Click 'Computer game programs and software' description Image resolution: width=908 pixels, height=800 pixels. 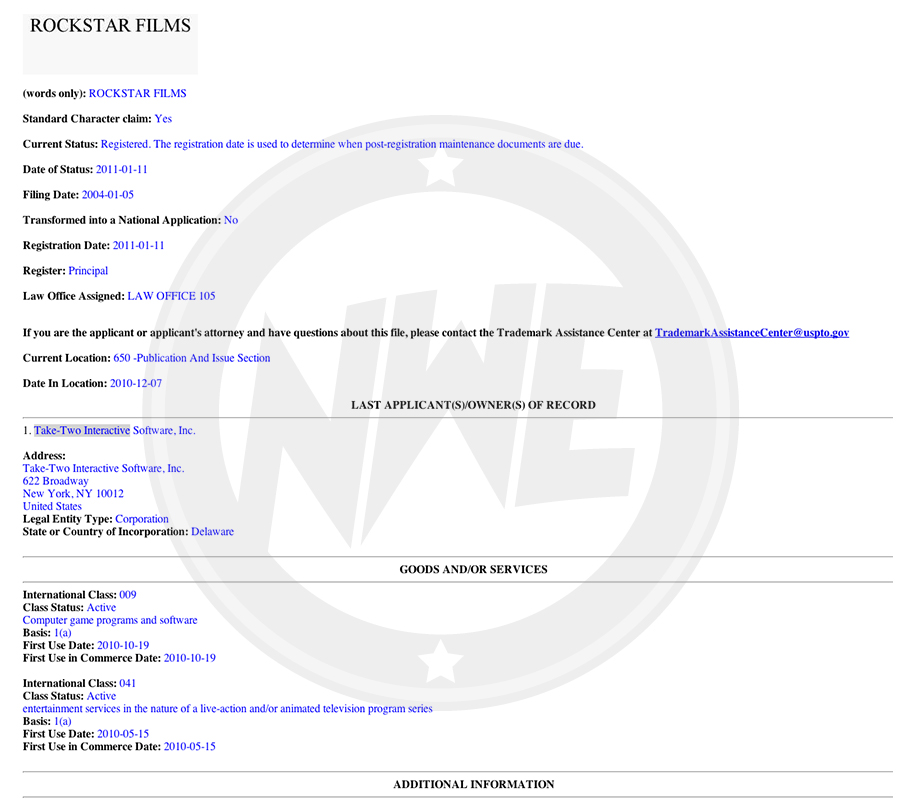[110, 620]
